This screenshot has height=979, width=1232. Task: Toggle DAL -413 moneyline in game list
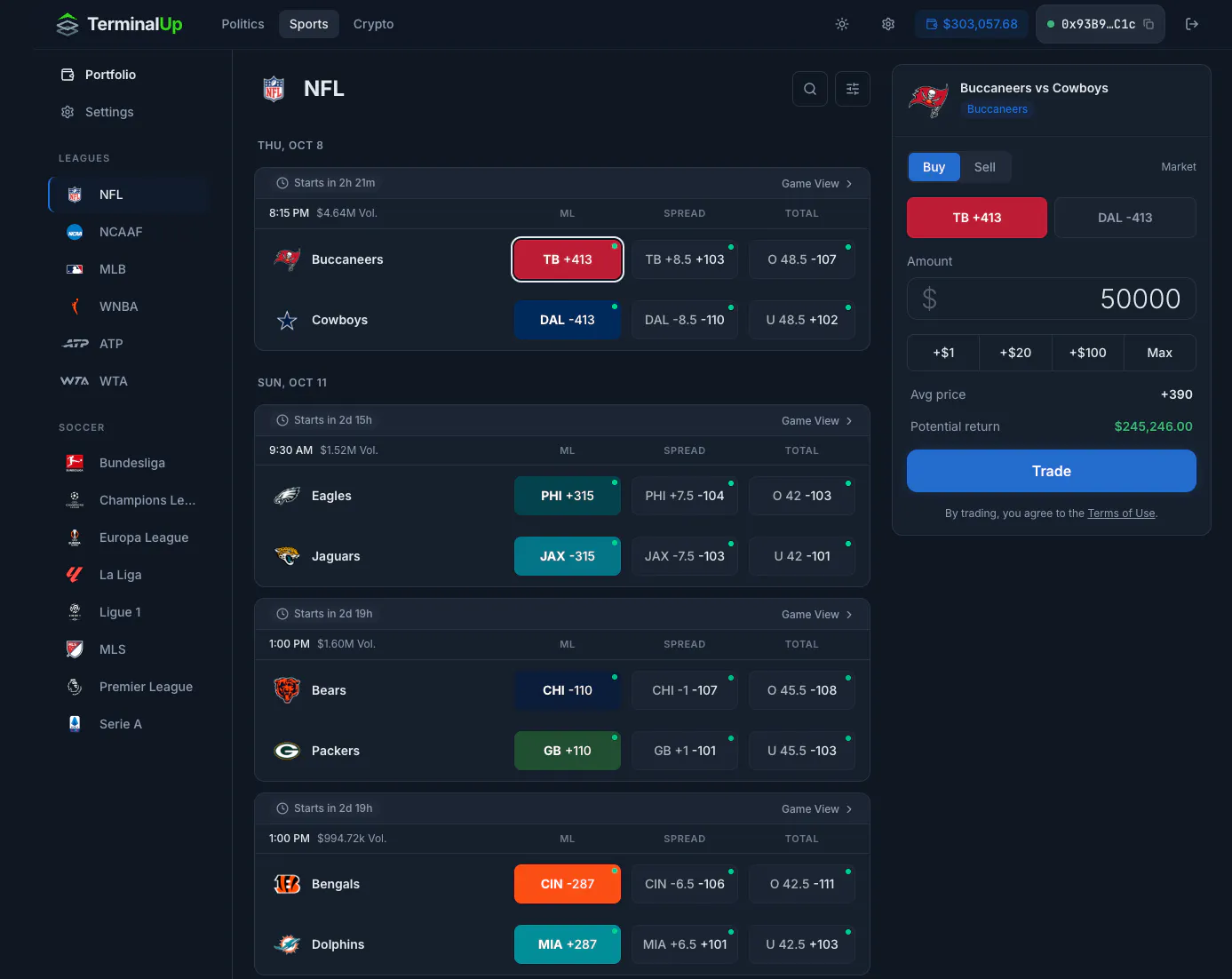point(568,320)
